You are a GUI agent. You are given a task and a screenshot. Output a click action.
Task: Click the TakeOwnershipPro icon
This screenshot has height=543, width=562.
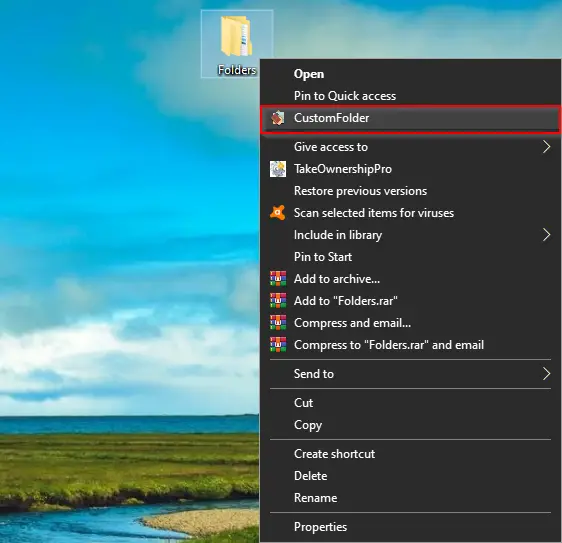(x=278, y=169)
